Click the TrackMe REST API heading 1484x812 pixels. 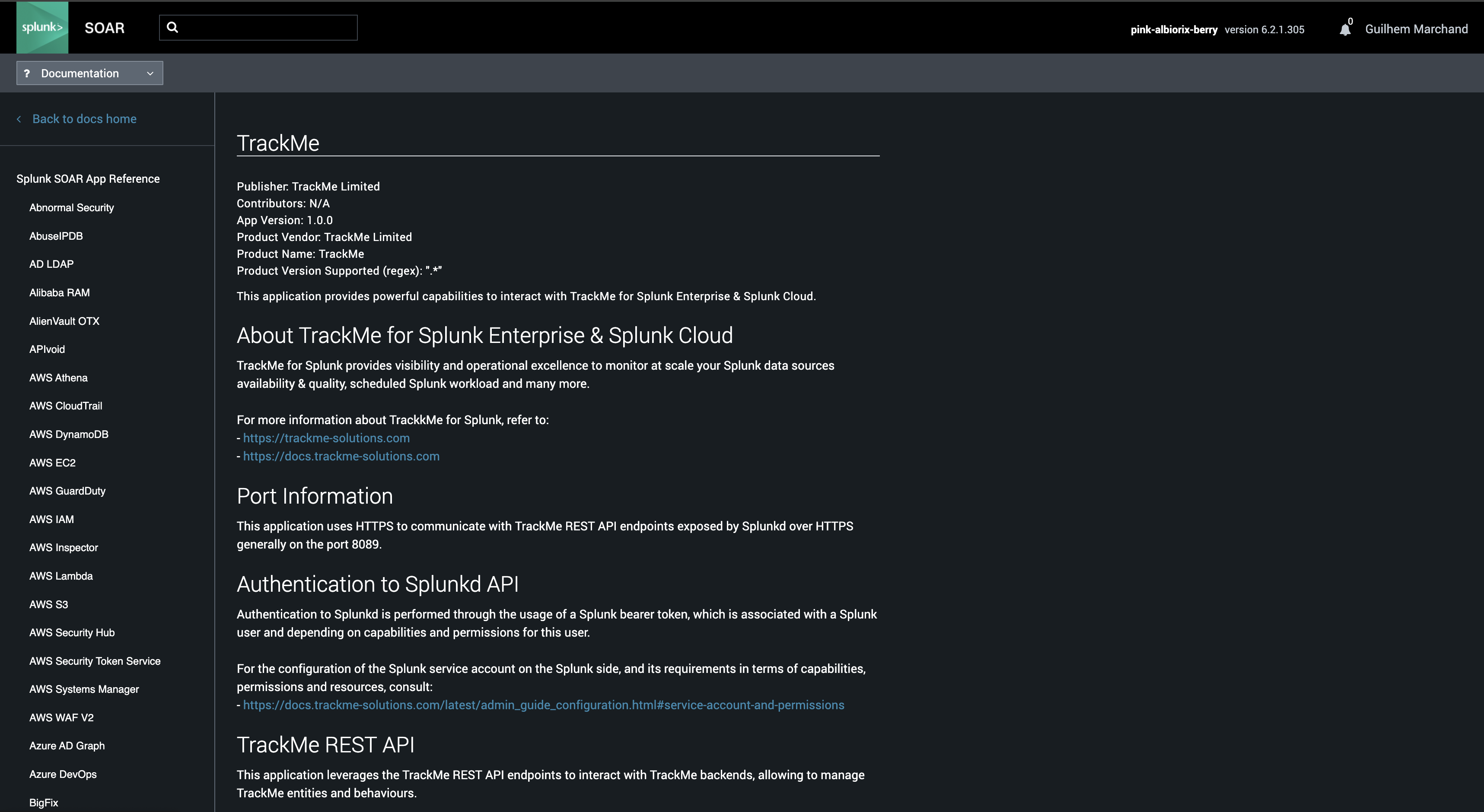point(325,745)
